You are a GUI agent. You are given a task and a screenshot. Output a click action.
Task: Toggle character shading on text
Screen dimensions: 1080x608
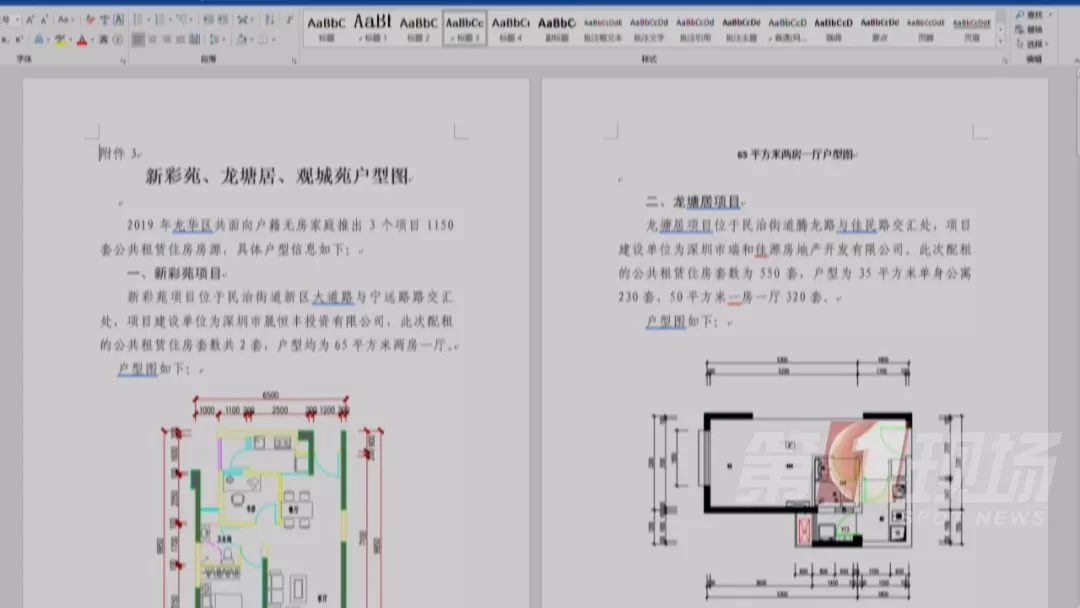pos(101,39)
